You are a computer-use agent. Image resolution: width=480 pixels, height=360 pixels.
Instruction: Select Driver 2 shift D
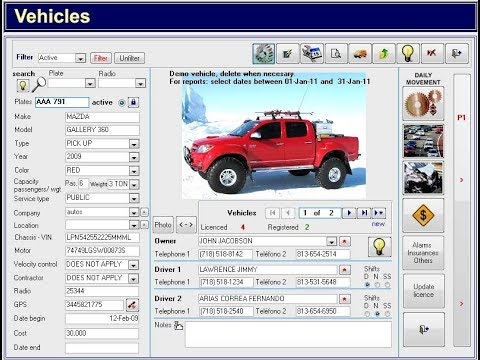click(367, 314)
